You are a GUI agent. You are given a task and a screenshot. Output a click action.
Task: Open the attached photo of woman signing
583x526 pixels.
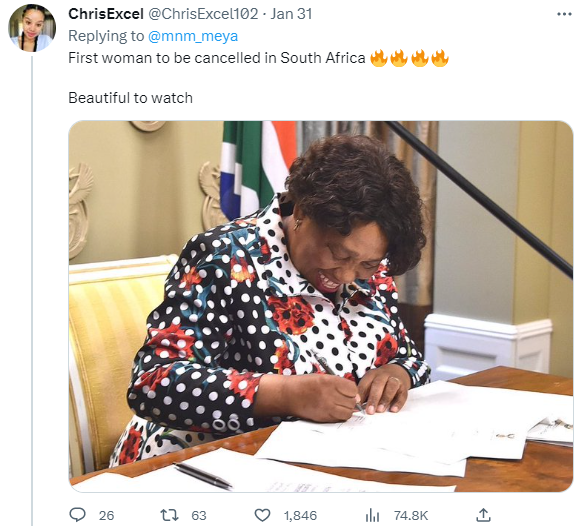coord(321,306)
